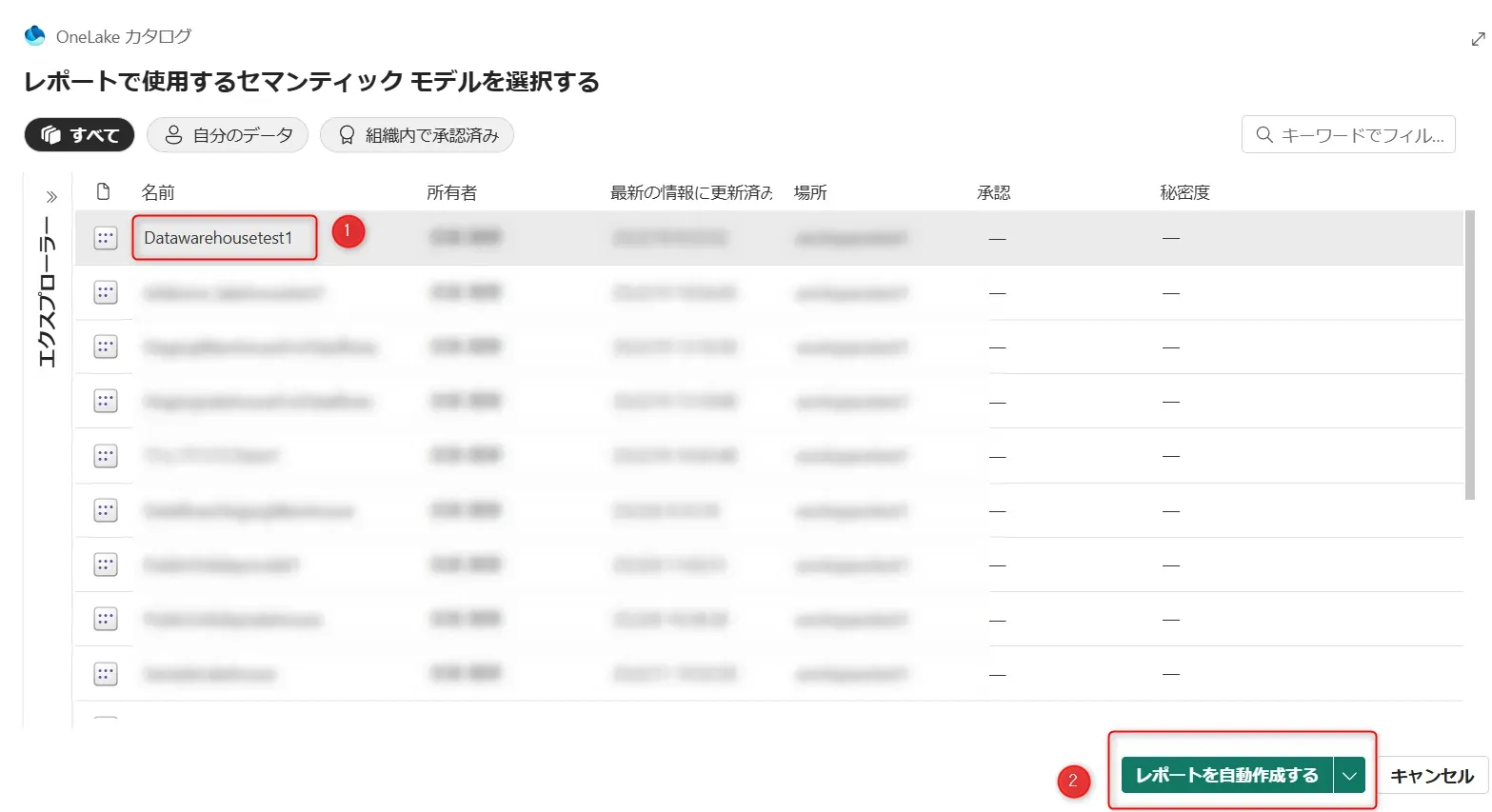The image size is (1492, 812).
Task: Click the item icon on the fifth table row
Action: click(104, 455)
